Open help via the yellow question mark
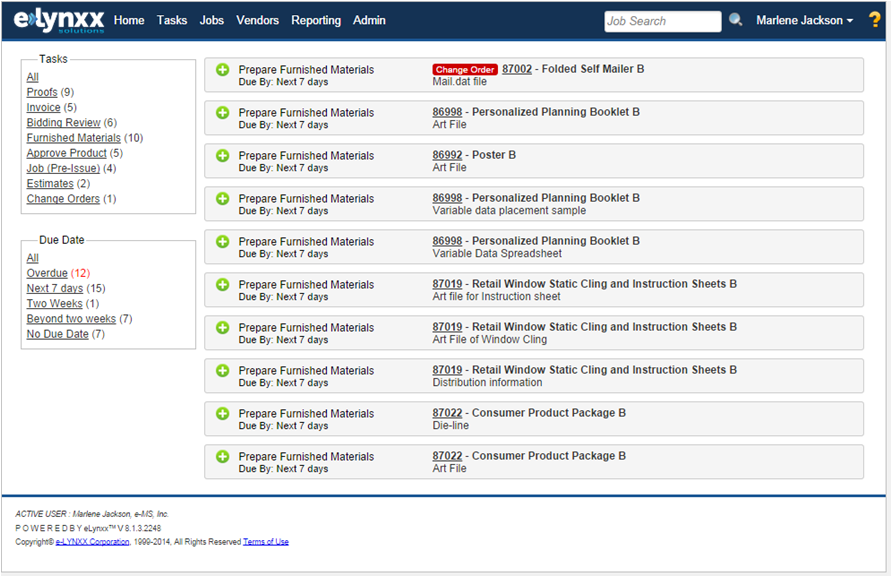 coord(874,20)
